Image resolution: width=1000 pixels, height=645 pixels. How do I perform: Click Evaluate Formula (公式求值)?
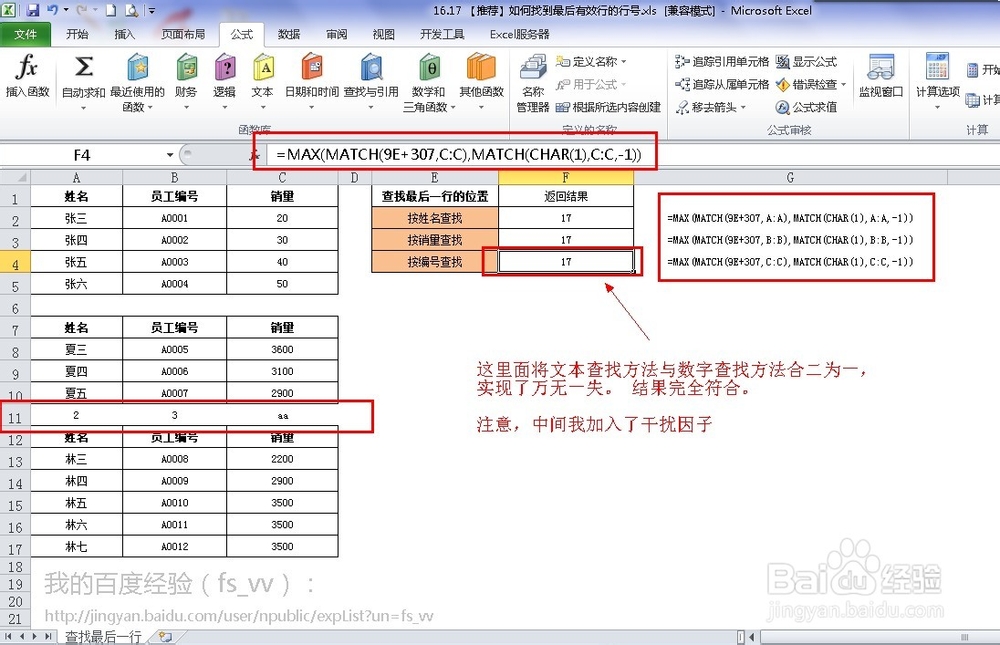coord(806,107)
